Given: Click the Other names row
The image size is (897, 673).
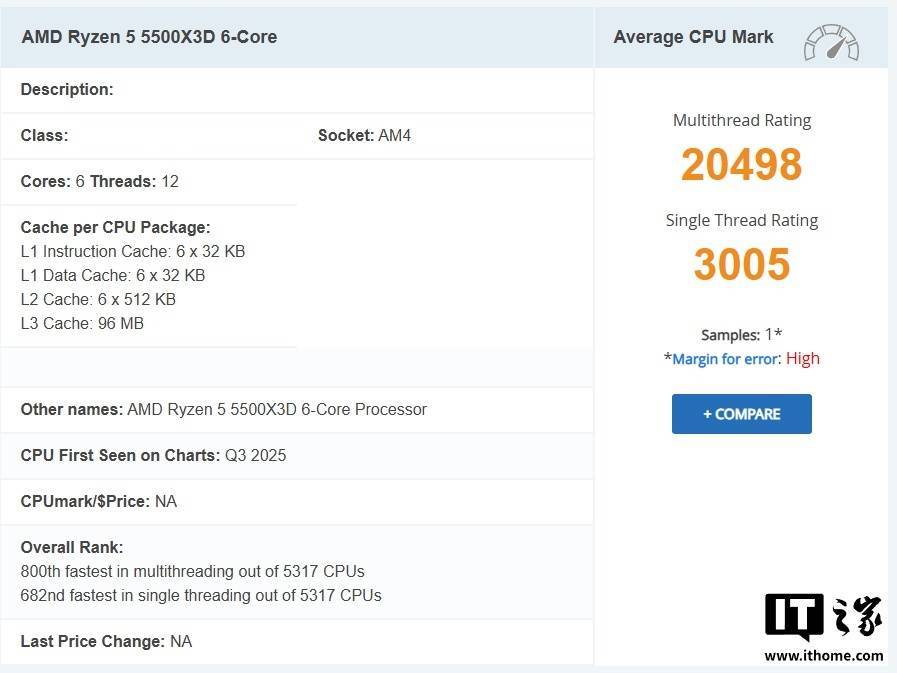Looking at the screenshot, I should pos(224,409).
